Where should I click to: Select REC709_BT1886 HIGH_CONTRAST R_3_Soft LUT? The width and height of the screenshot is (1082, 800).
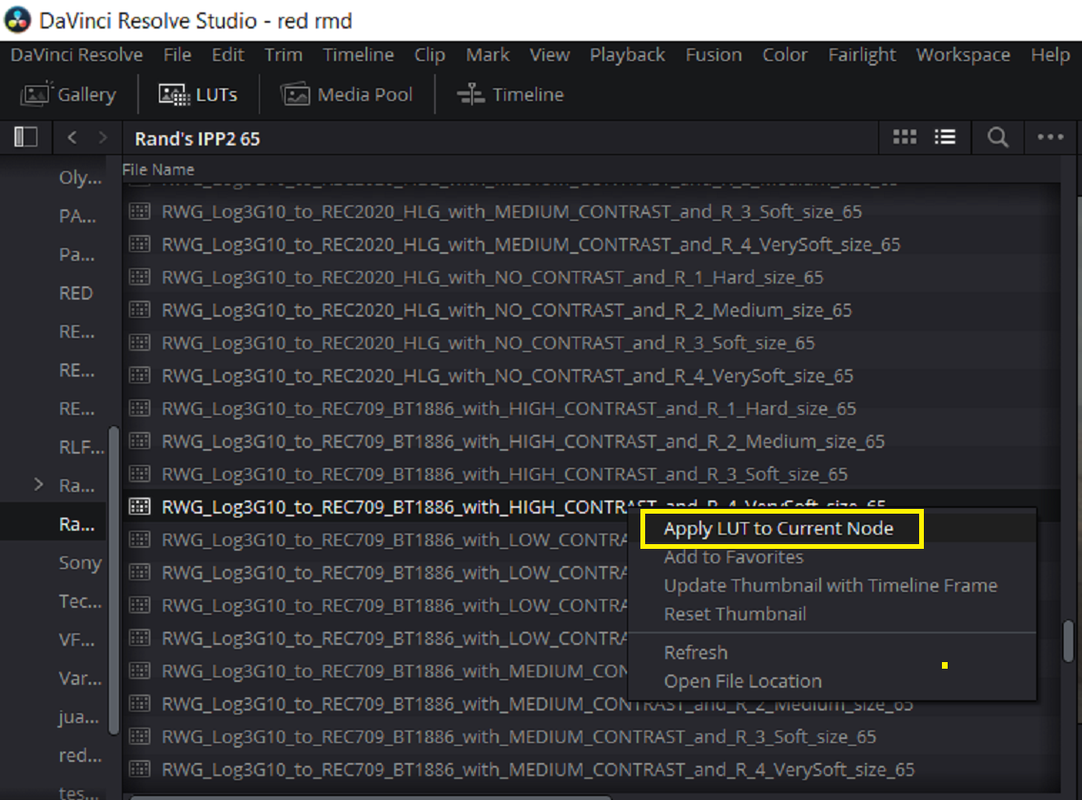coord(504,474)
